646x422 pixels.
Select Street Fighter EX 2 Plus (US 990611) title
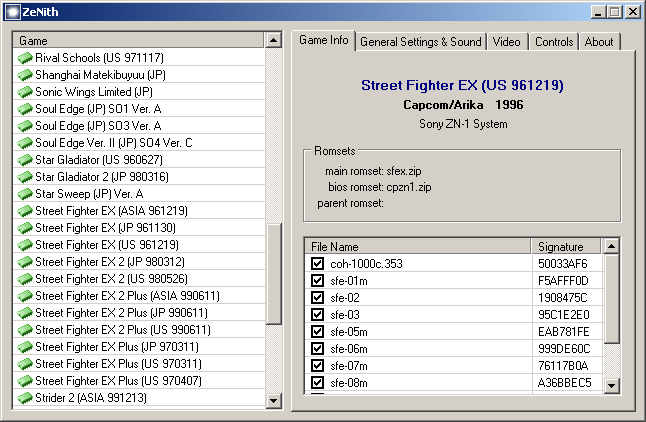tap(123, 330)
